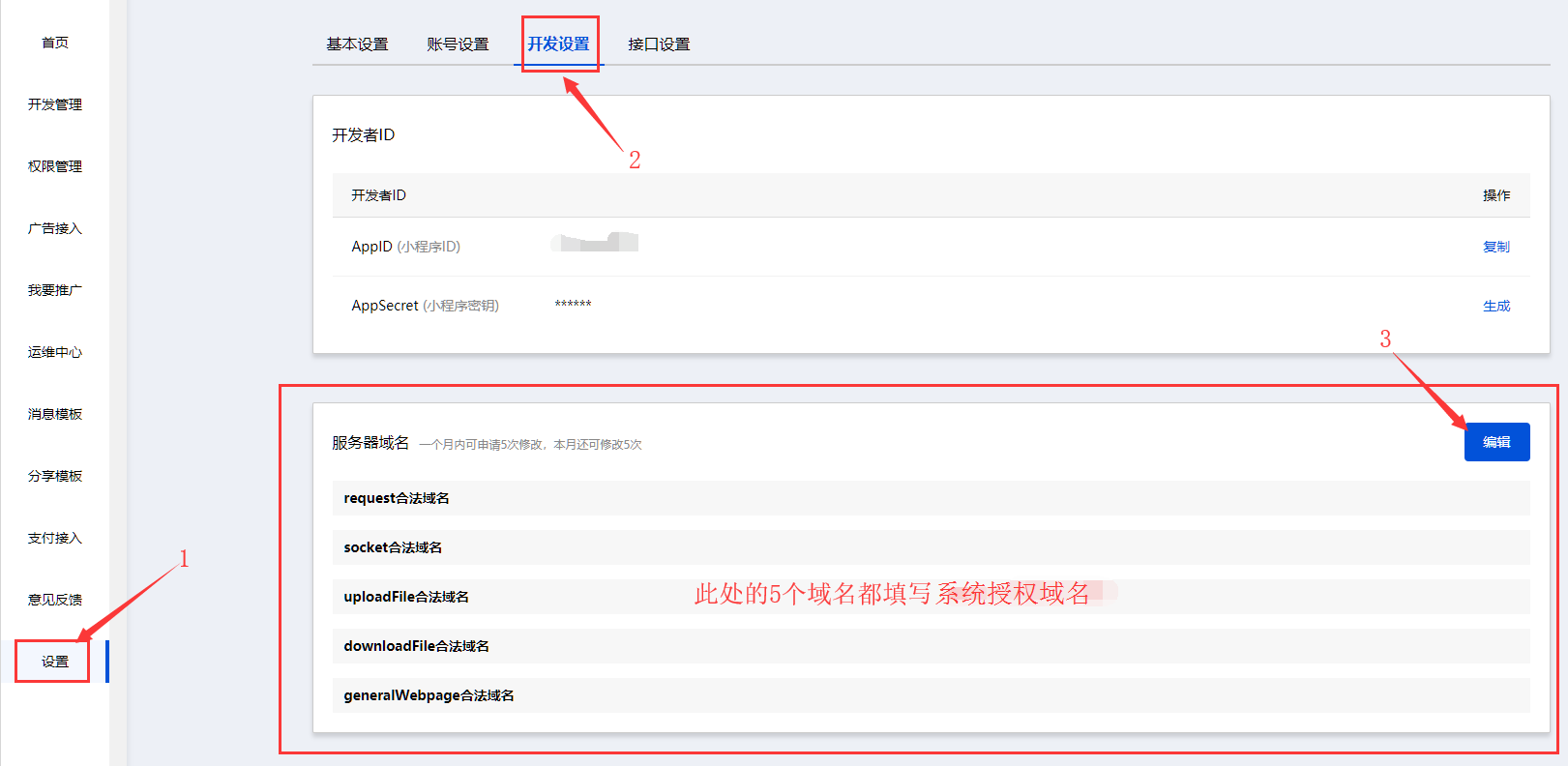Open 权限管理 in the sidebar
1568x766 pixels.
click(55, 166)
